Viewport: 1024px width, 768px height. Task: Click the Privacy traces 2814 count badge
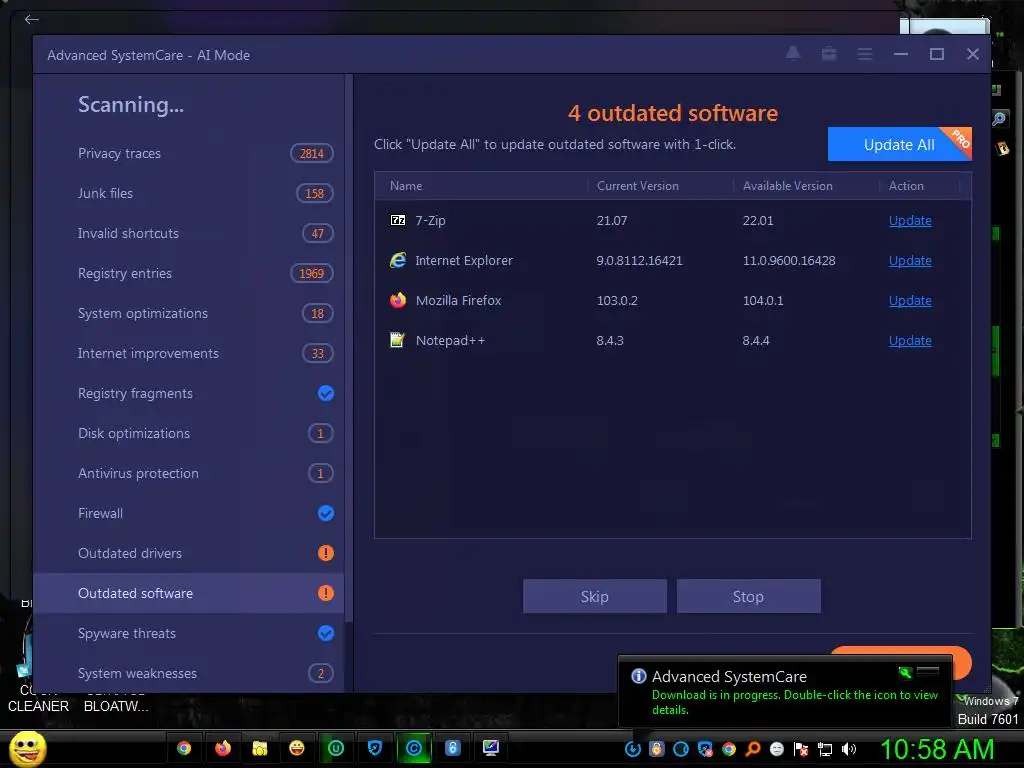pyautogui.click(x=312, y=153)
